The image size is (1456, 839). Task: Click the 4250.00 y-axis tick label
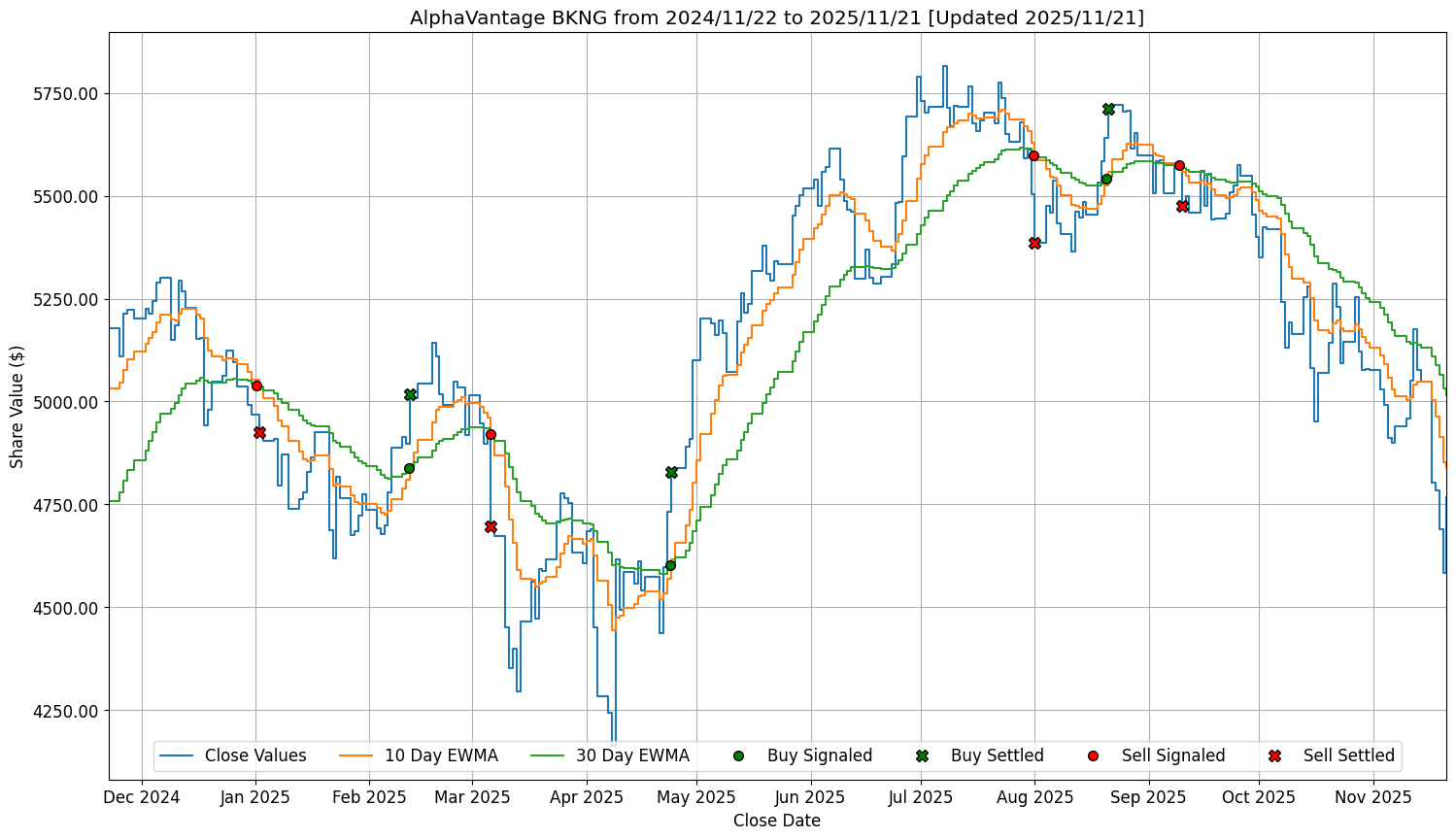coord(64,710)
